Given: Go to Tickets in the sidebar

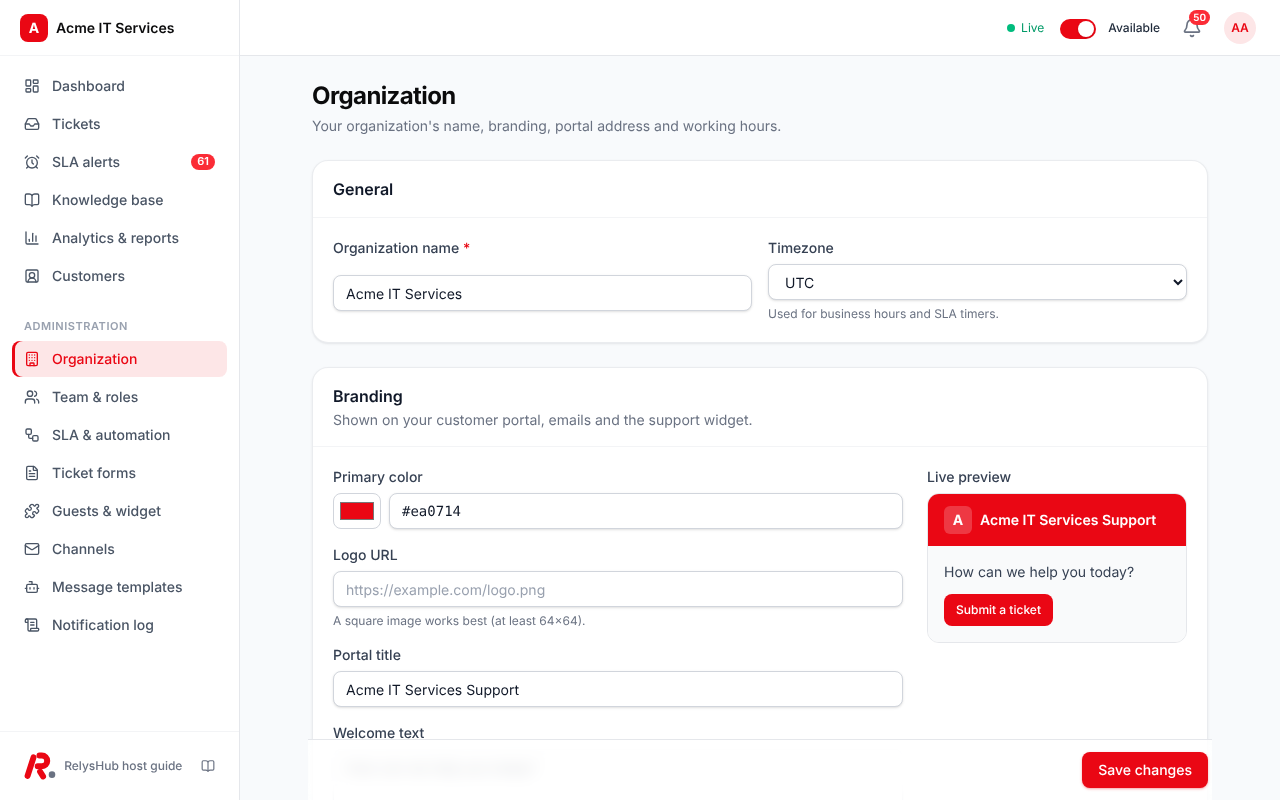Looking at the screenshot, I should (120, 124).
